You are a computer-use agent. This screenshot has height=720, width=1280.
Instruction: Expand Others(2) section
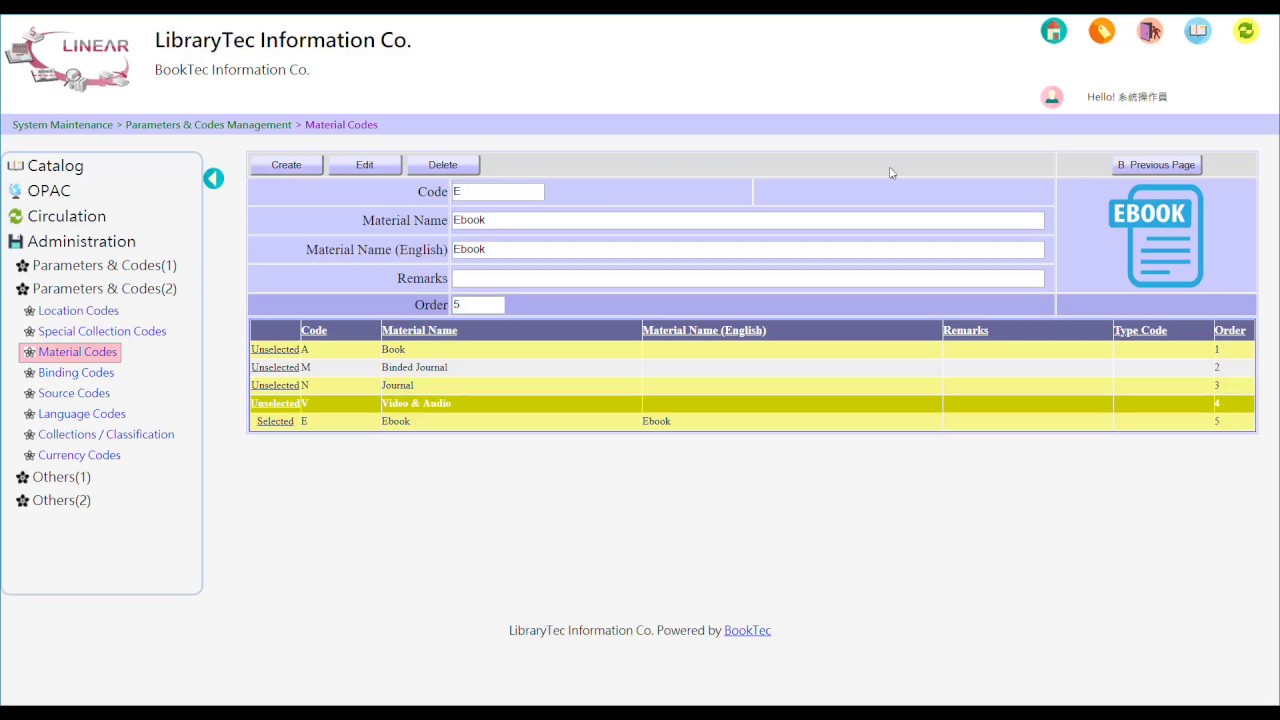click(x=62, y=500)
